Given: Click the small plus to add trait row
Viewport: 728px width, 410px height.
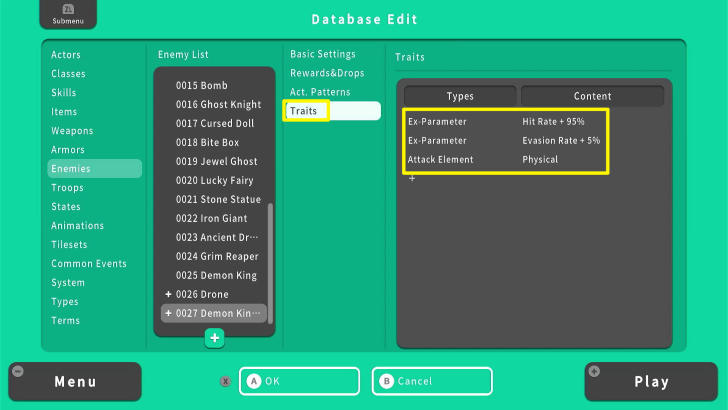Looking at the screenshot, I should tap(412, 178).
